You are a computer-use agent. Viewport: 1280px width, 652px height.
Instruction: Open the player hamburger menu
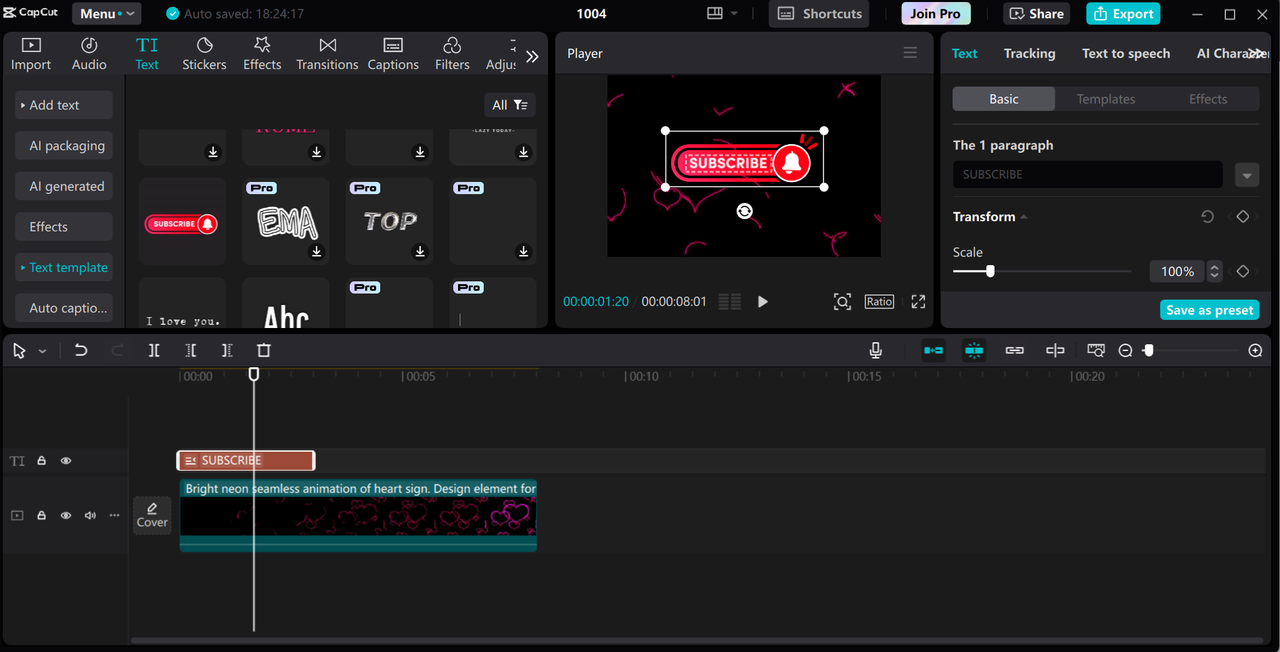coord(910,53)
